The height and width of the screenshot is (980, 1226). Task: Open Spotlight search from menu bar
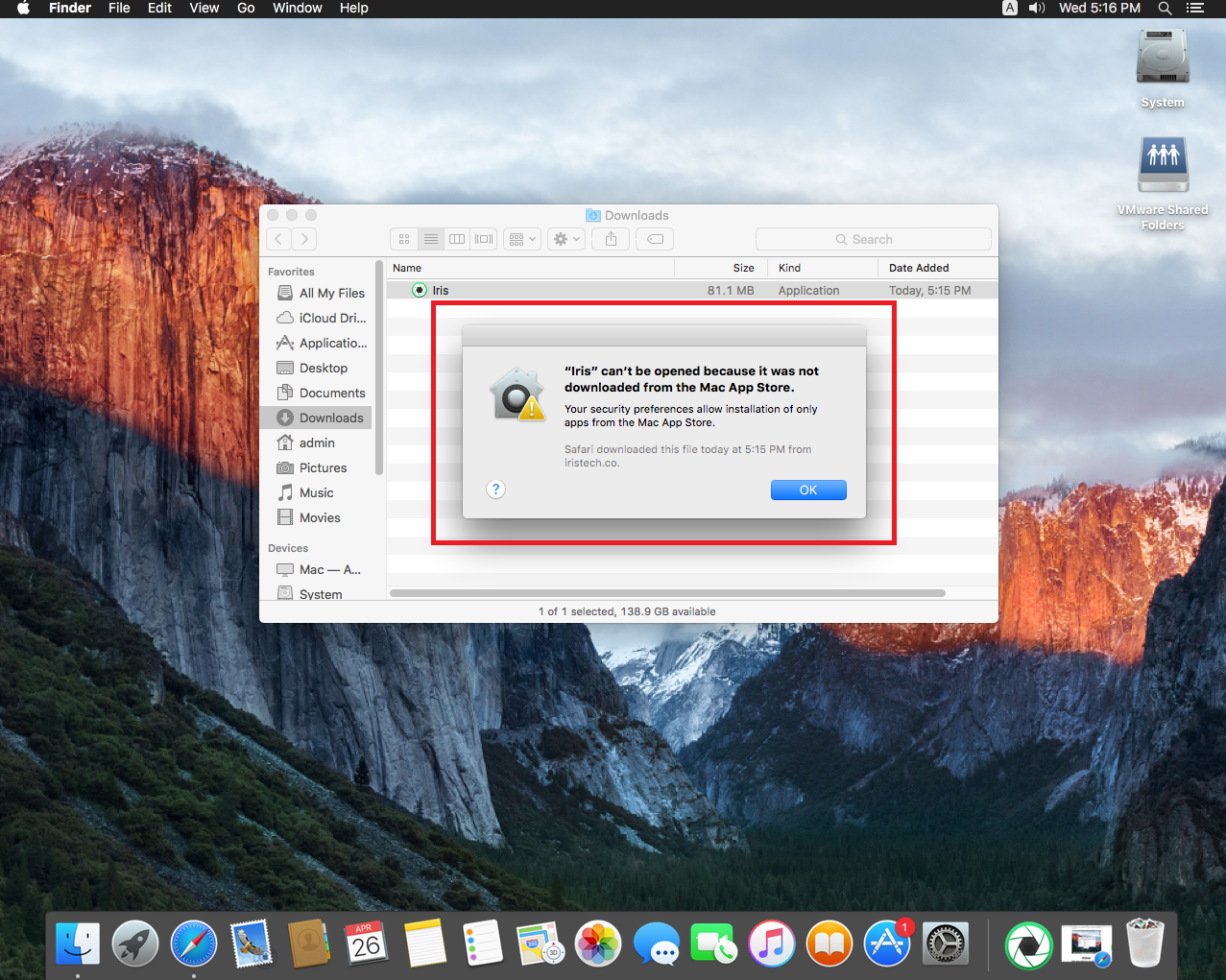pos(1165,8)
